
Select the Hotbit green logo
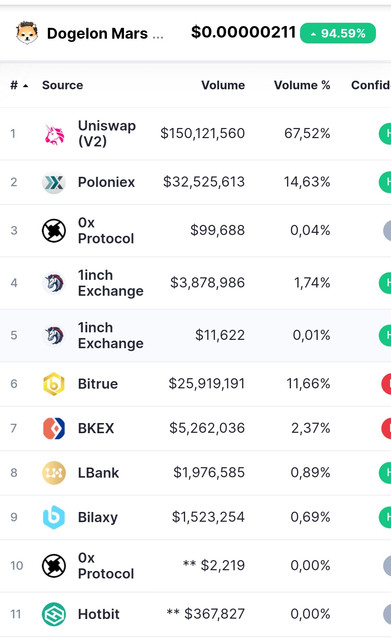coord(54,614)
